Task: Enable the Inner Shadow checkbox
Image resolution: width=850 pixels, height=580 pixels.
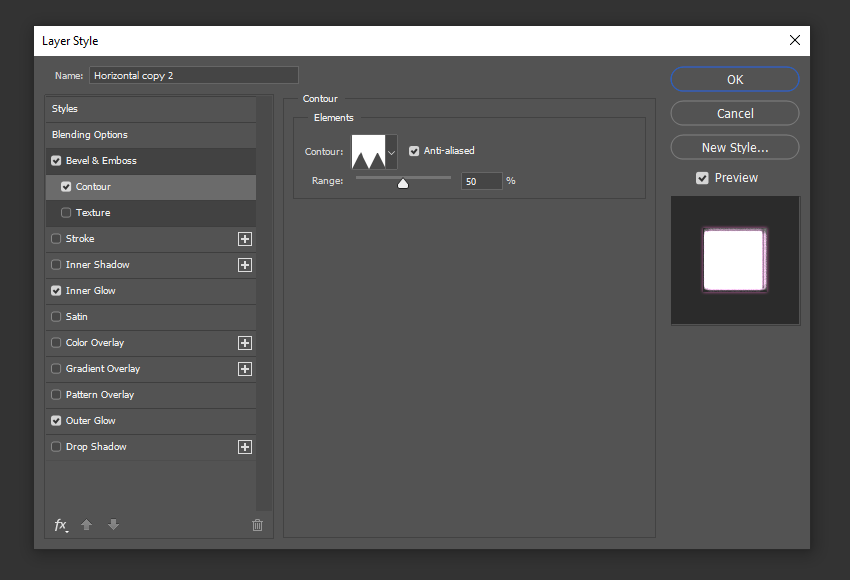Action: [56, 265]
